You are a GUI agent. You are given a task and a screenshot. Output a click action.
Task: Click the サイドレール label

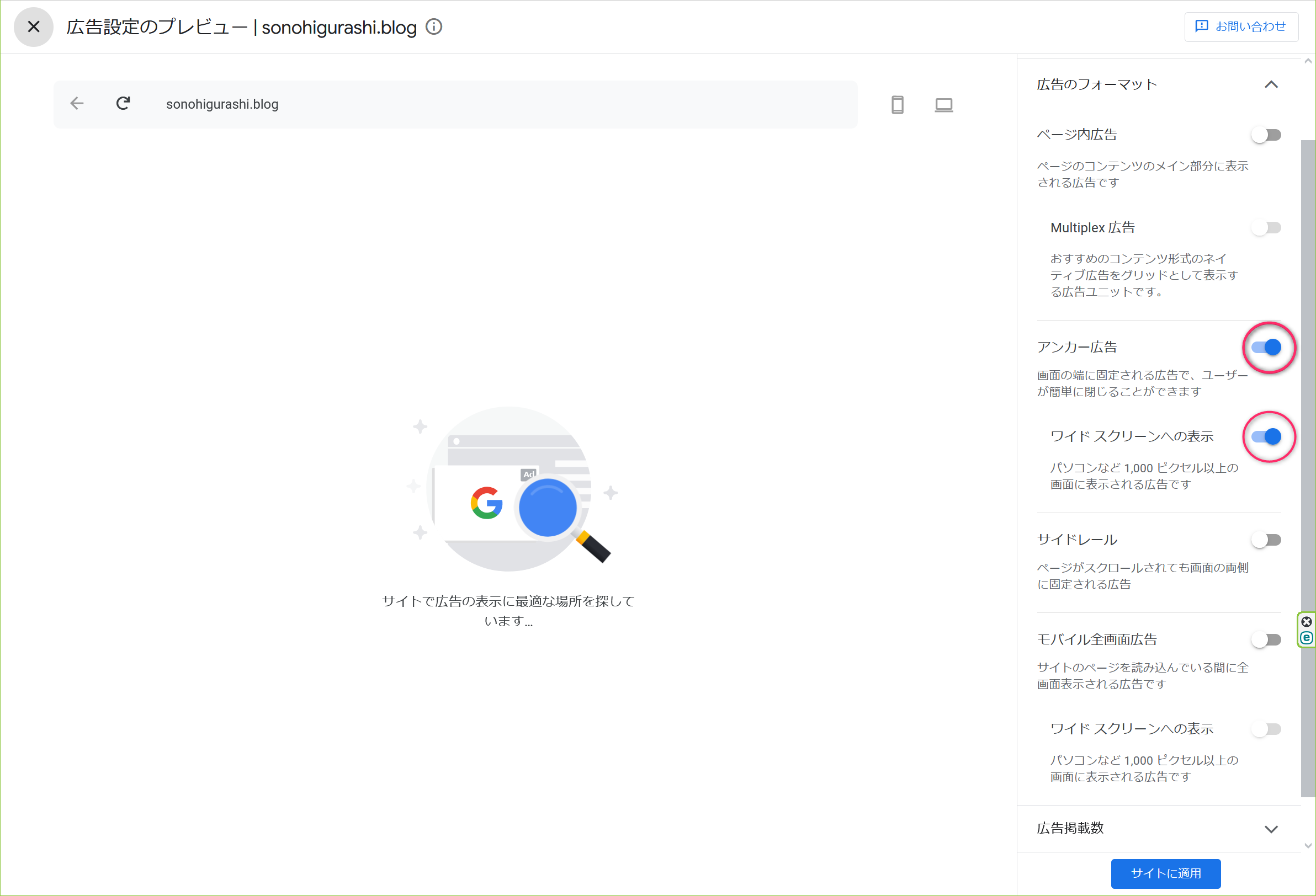point(1076,540)
